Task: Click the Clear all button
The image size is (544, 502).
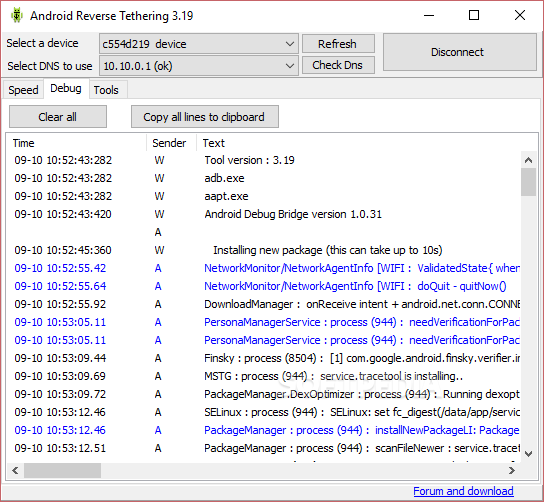Action: (58, 117)
